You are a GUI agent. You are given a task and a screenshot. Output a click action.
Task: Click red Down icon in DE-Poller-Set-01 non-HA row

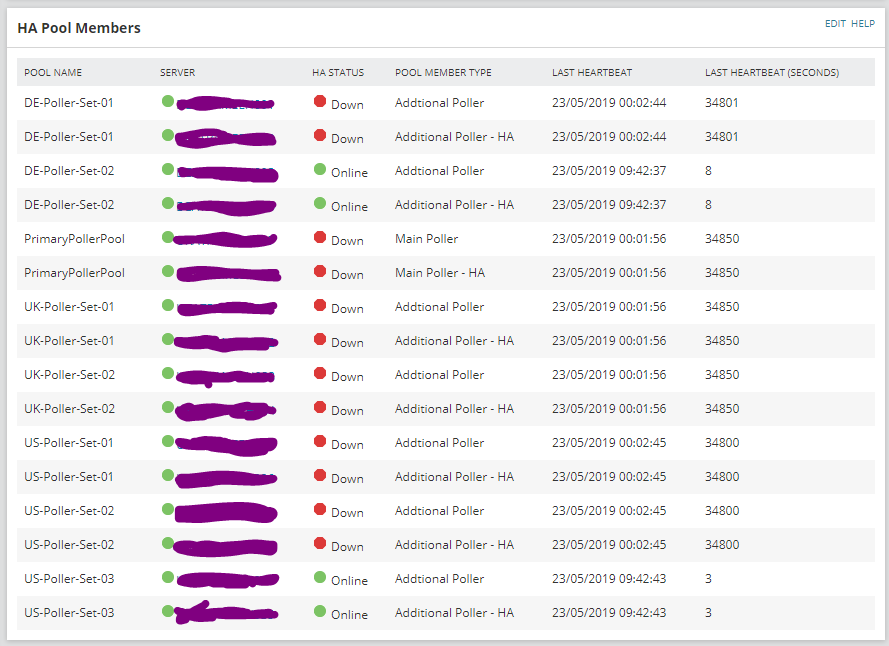(x=320, y=102)
